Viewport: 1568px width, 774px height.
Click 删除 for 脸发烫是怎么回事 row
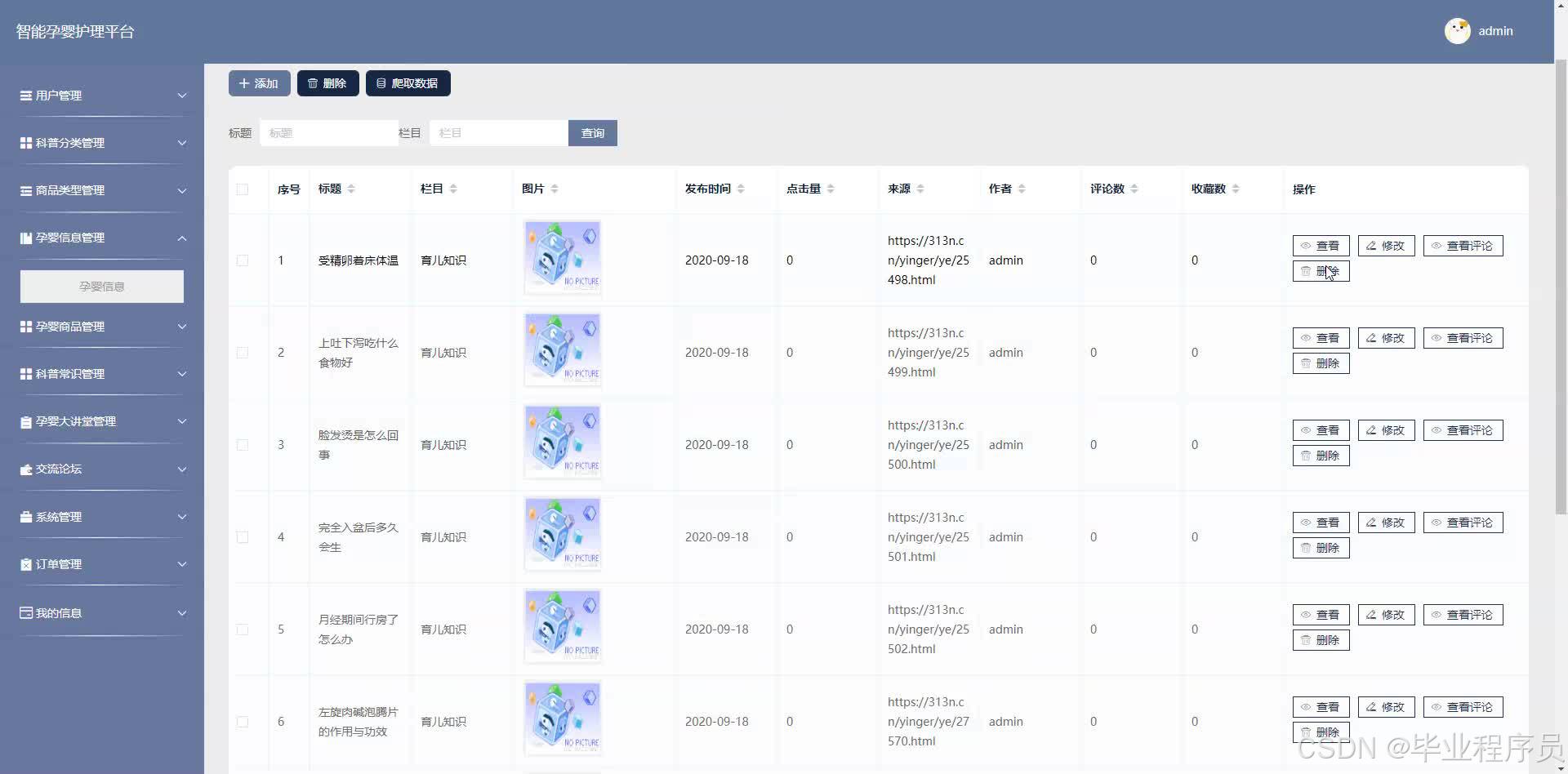(x=1321, y=456)
